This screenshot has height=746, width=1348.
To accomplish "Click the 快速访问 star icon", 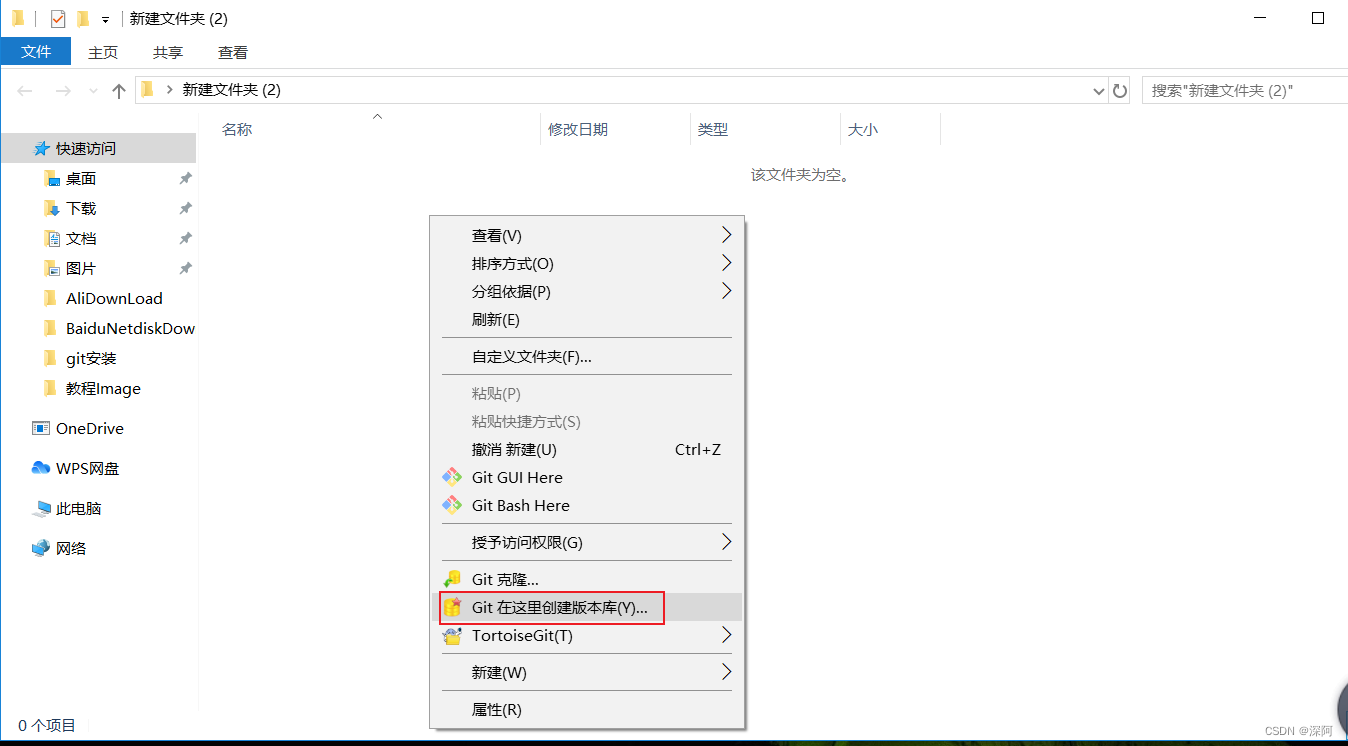I will tap(41, 149).
